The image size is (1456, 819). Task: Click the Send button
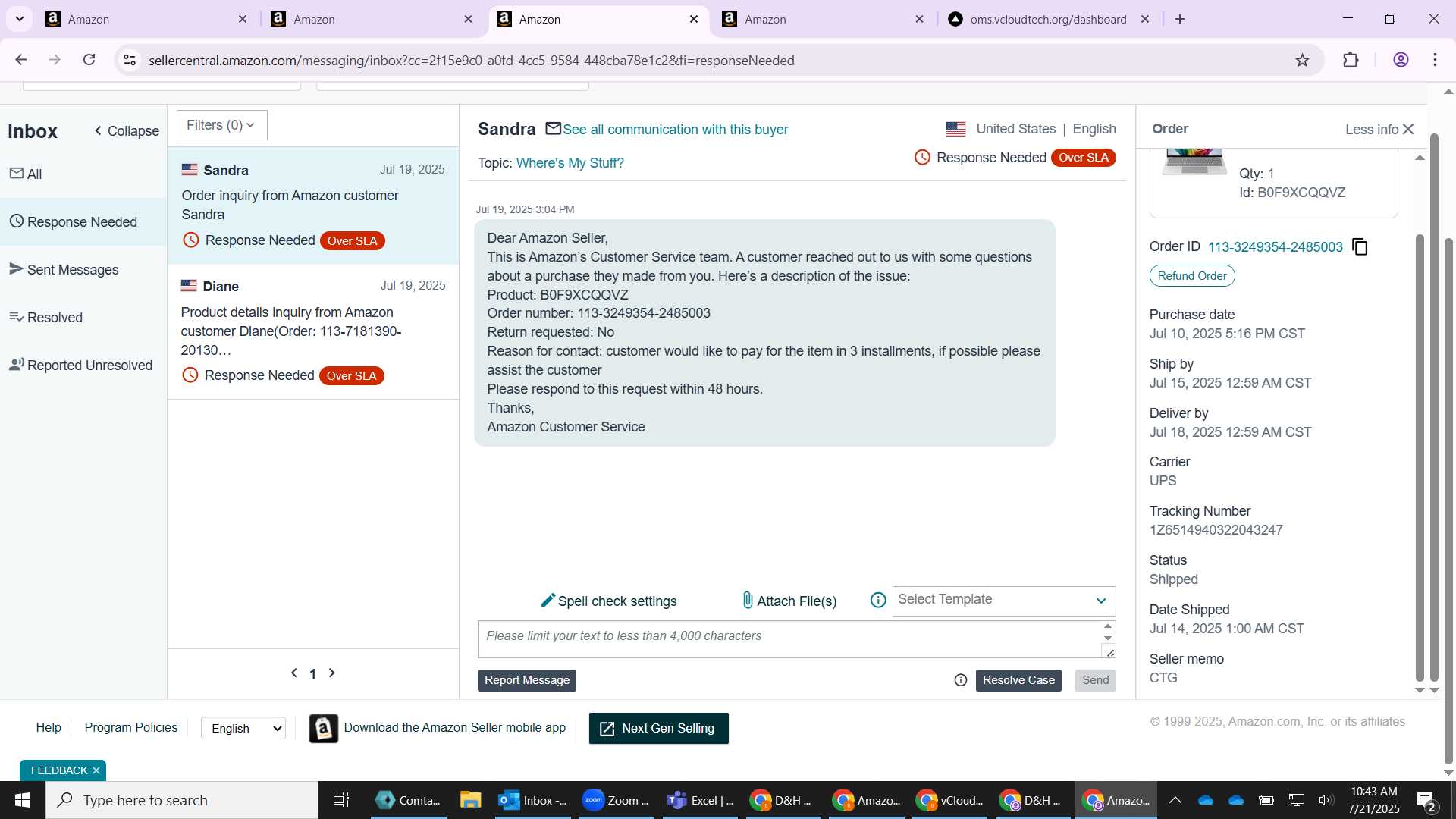click(x=1095, y=680)
